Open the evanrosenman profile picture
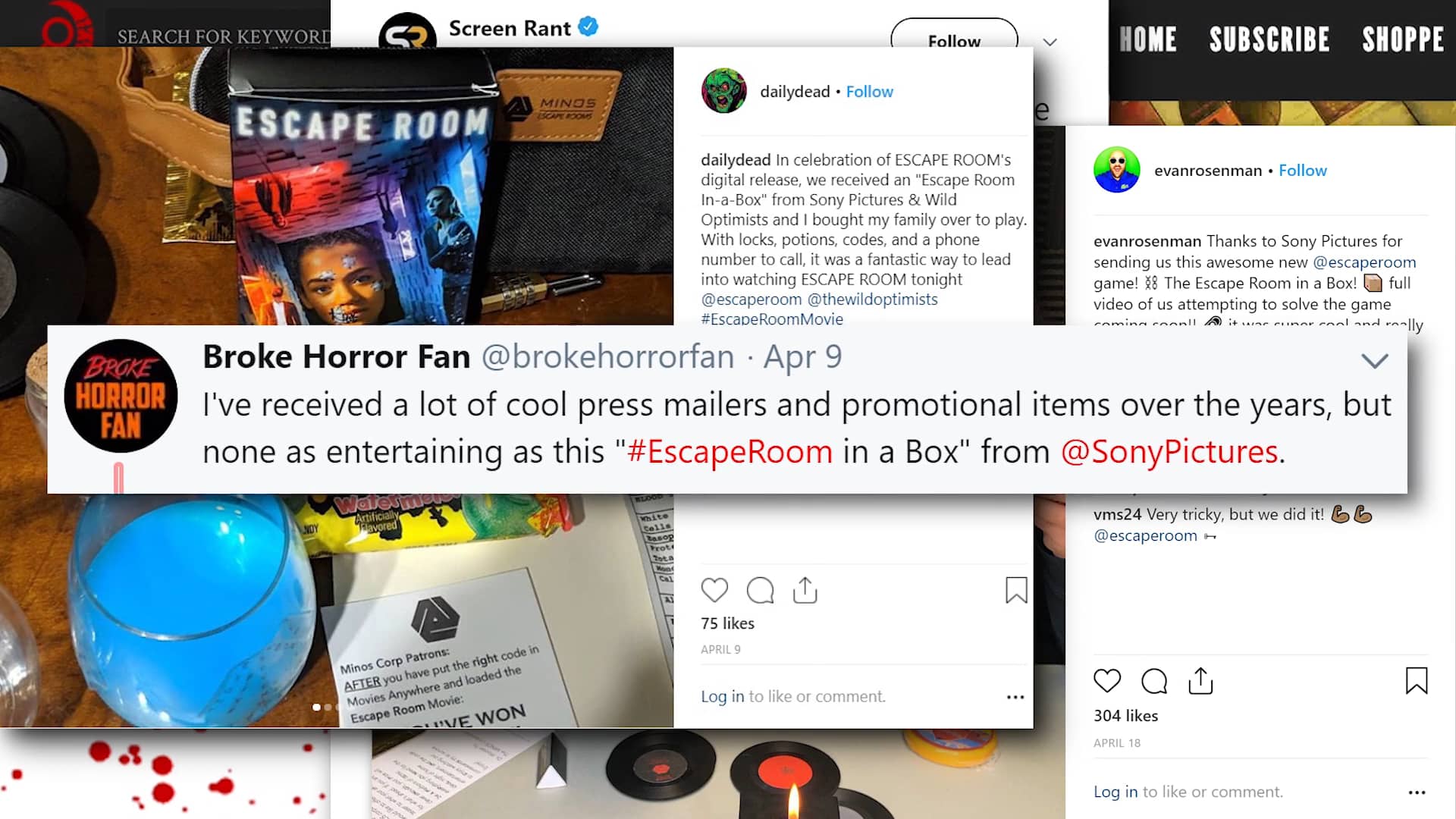The width and height of the screenshot is (1456, 819). [1116, 170]
